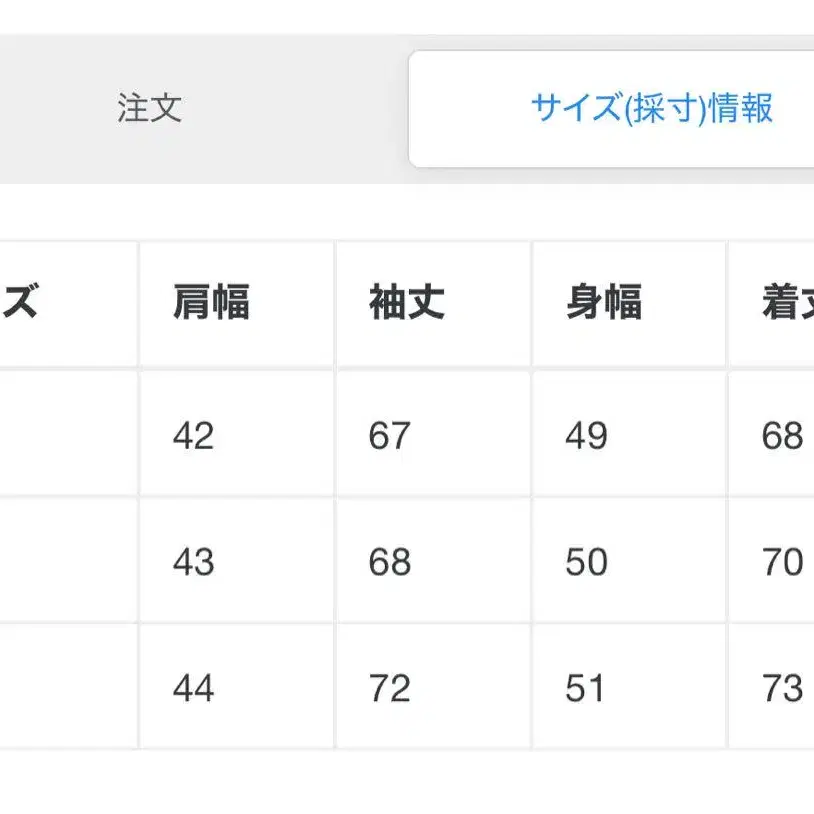Select shoulder width cell 44
Screen dimensions: 814x814
[x=193, y=687]
